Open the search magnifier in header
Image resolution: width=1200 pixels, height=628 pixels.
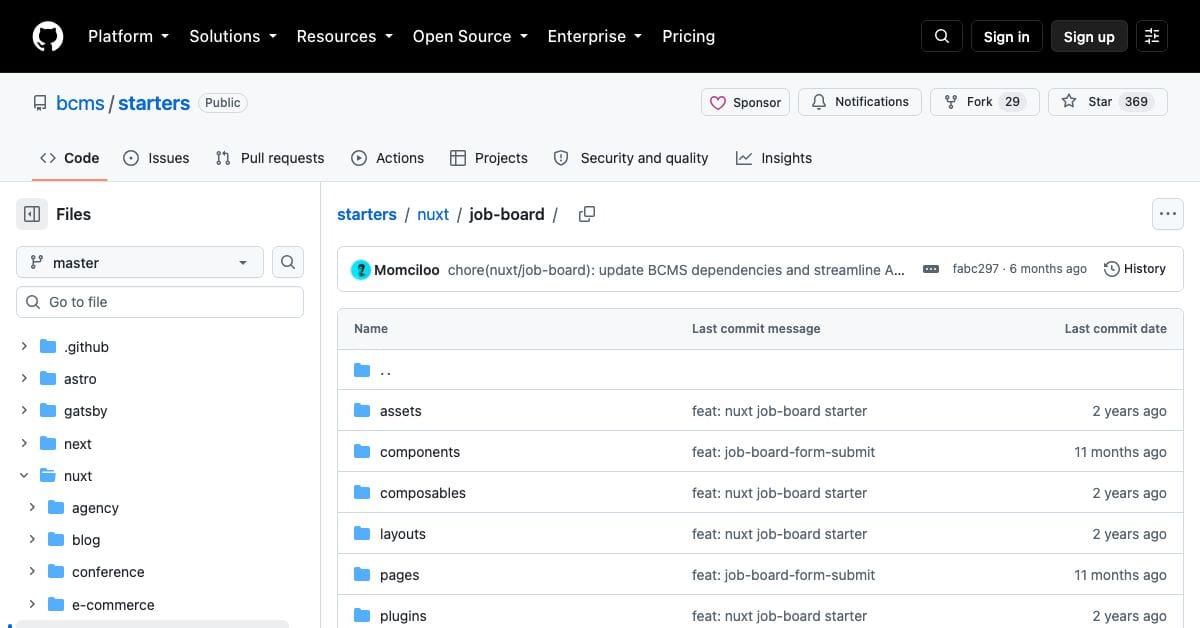pos(941,36)
